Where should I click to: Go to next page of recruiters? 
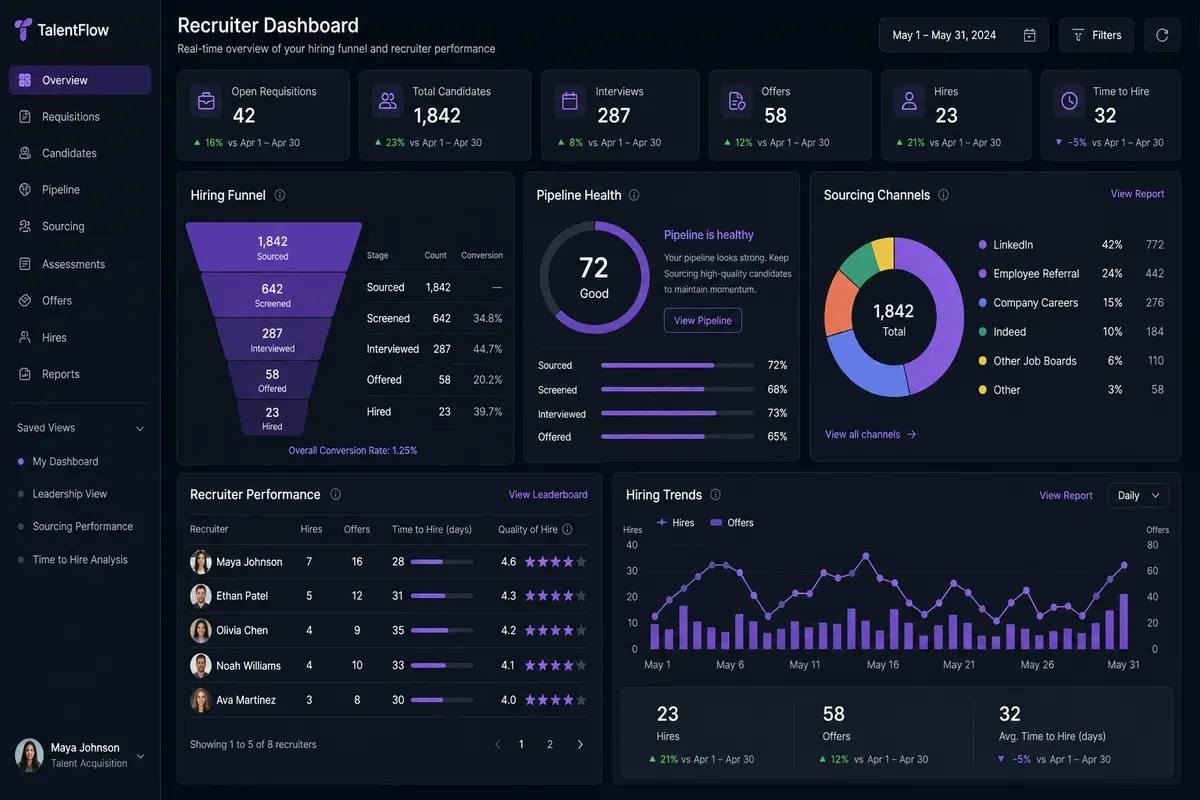[580, 745]
